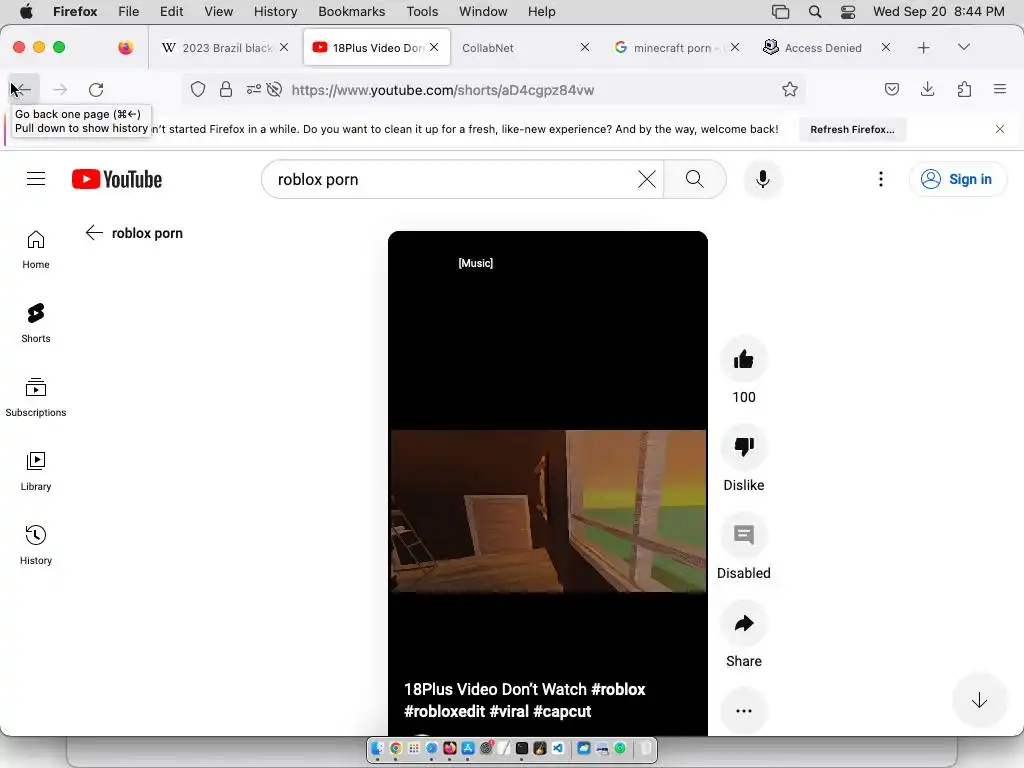The image size is (1024, 768).
Task: Click the #capcut hashtag link
Action: tap(562, 712)
